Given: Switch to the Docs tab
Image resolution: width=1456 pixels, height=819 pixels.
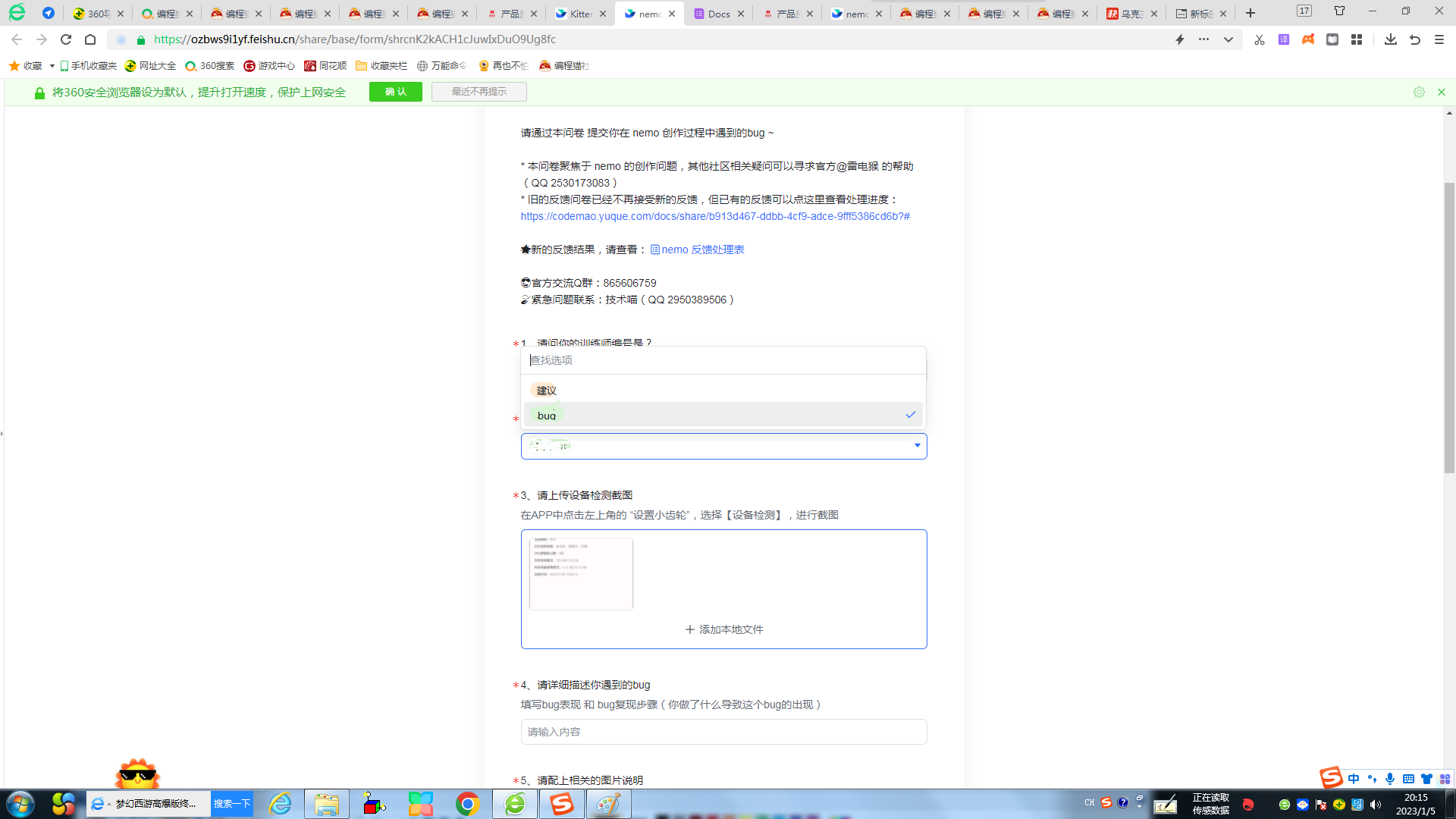Looking at the screenshot, I should pyautogui.click(x=719, y=14).
